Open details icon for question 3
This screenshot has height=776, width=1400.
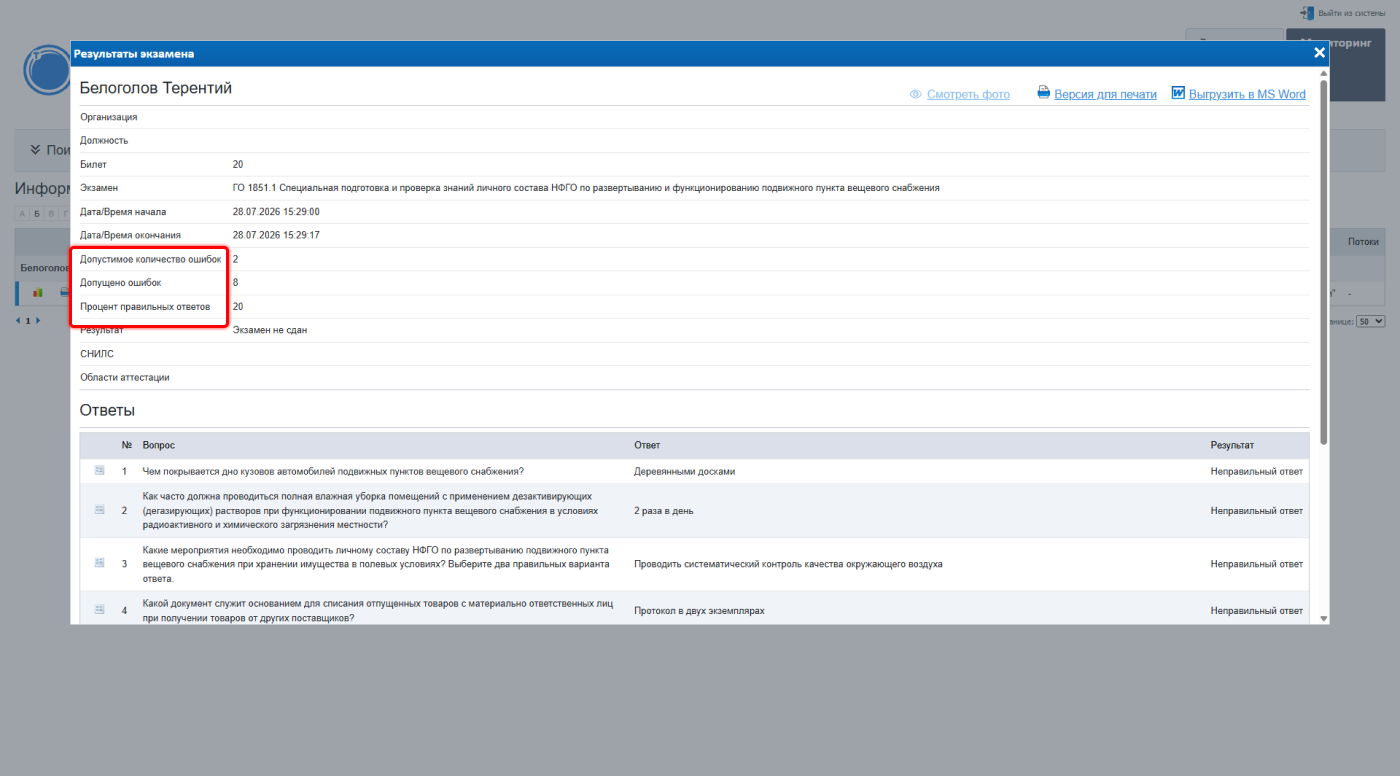tap(100, 563)
